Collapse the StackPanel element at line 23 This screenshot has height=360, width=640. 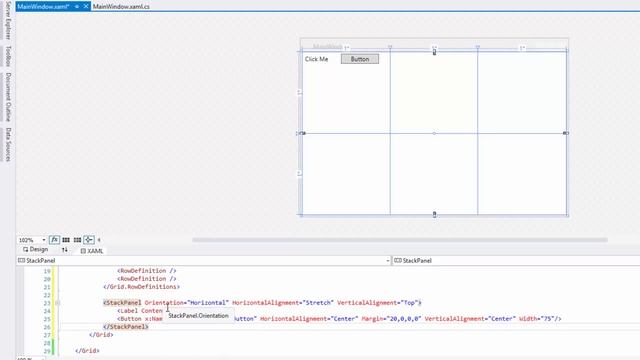[57, 303]
